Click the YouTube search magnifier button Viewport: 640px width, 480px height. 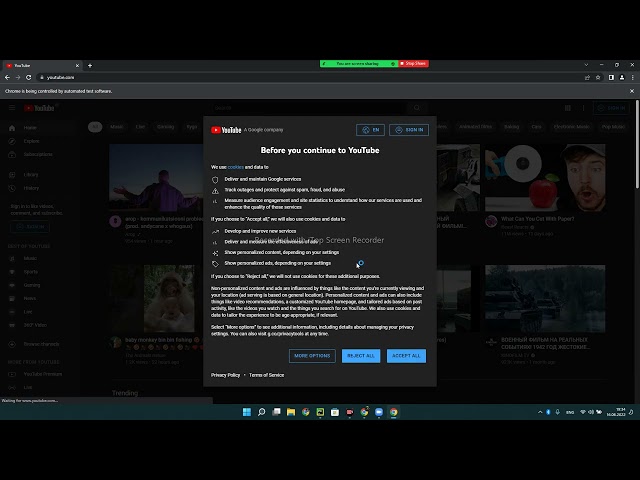click(417, 108)
